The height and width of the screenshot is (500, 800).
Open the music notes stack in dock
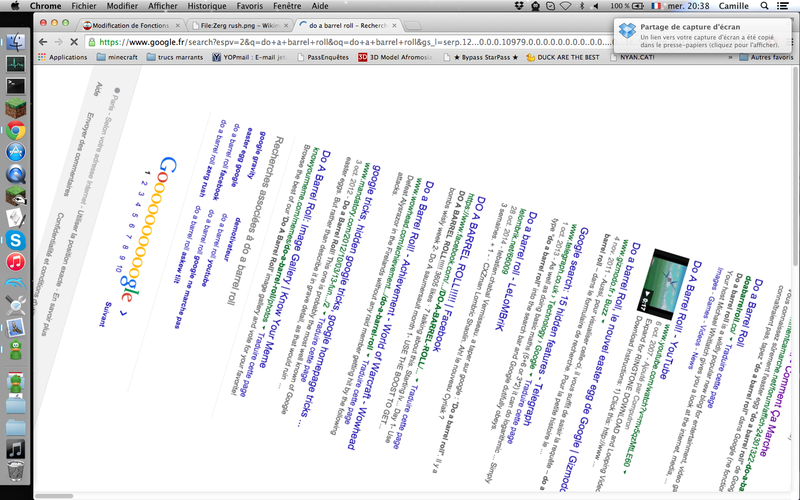(16, 449)
